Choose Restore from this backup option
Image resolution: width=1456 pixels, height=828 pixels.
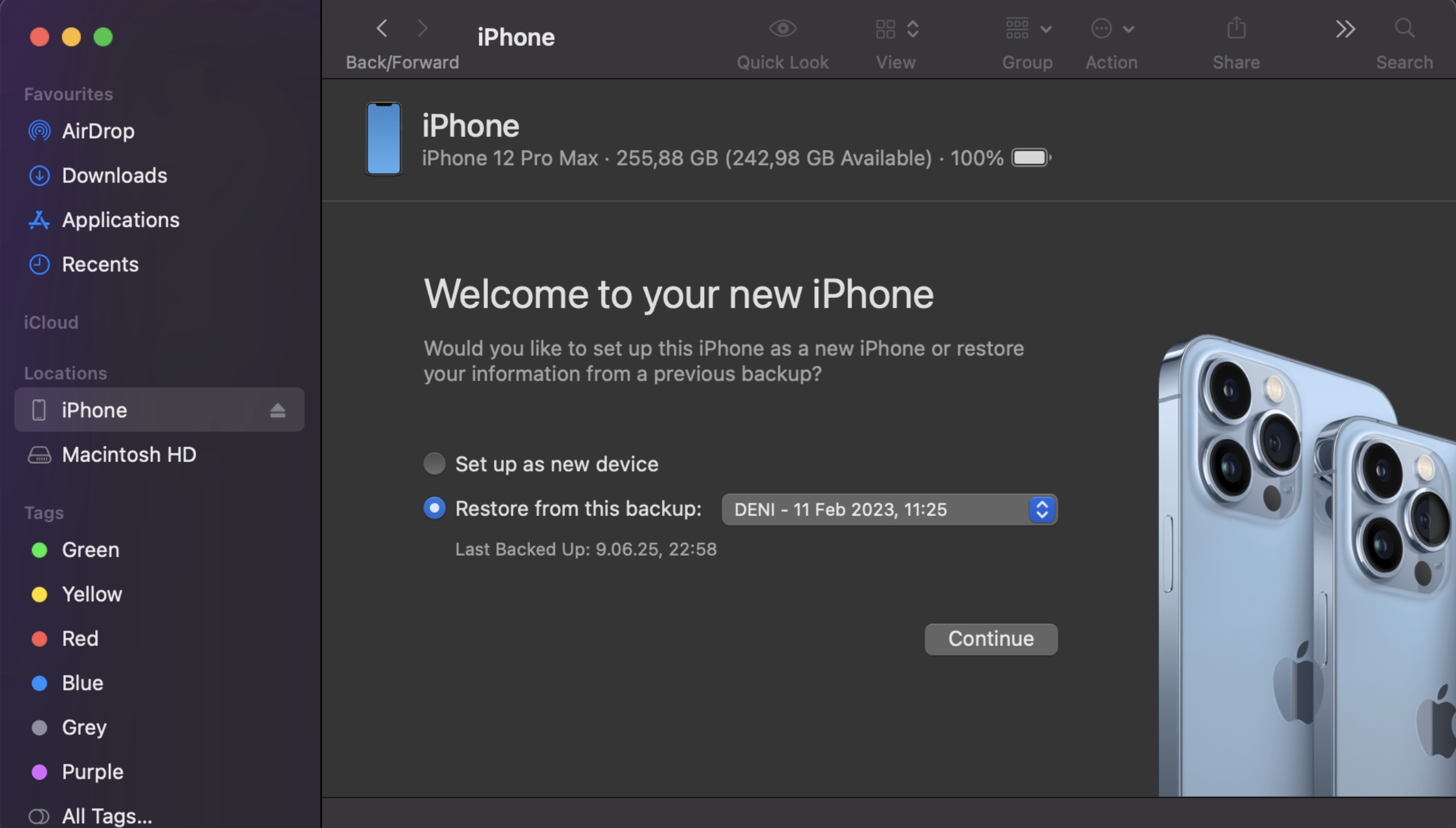434,508
